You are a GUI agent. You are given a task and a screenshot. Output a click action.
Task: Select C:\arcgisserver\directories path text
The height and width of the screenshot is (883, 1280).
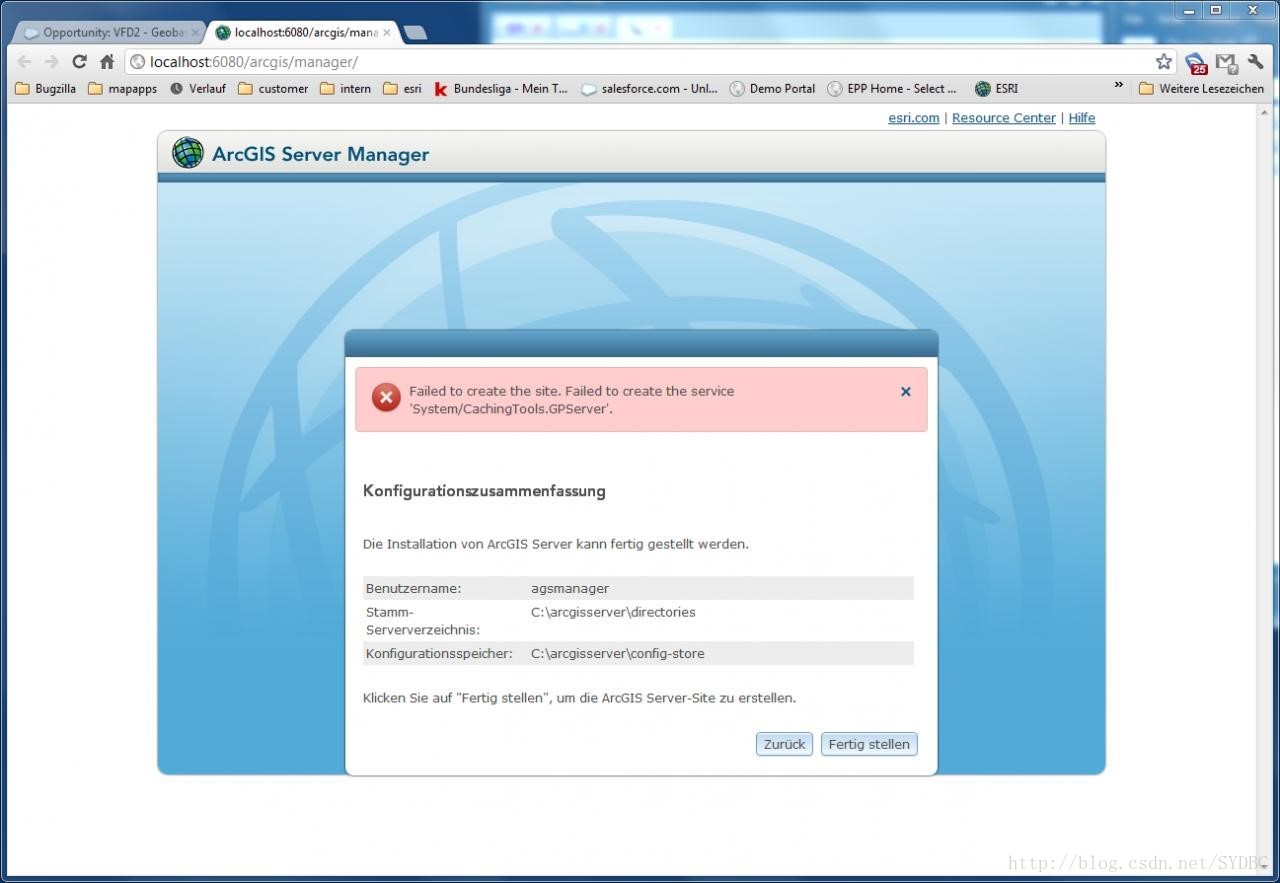tap(613, 612)
